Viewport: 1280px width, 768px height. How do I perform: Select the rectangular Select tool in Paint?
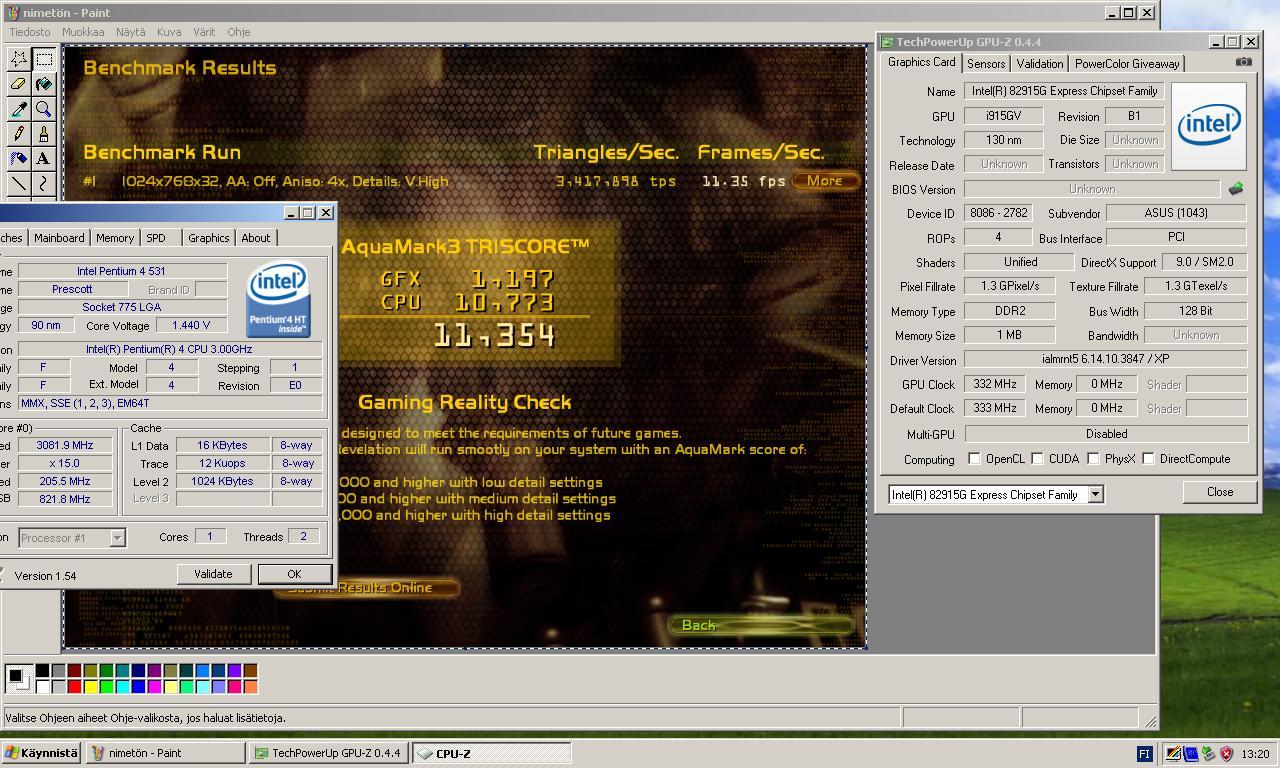point(43,59)
